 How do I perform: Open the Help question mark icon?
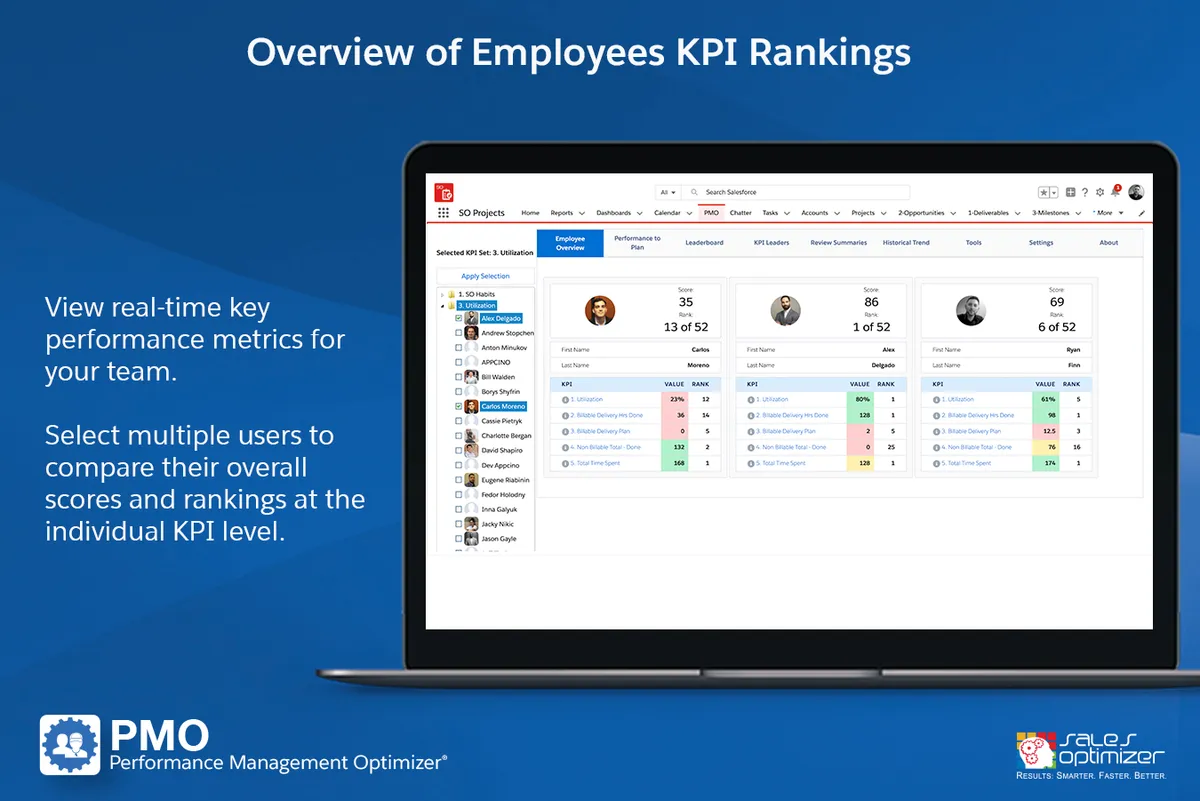(1085, 192)
